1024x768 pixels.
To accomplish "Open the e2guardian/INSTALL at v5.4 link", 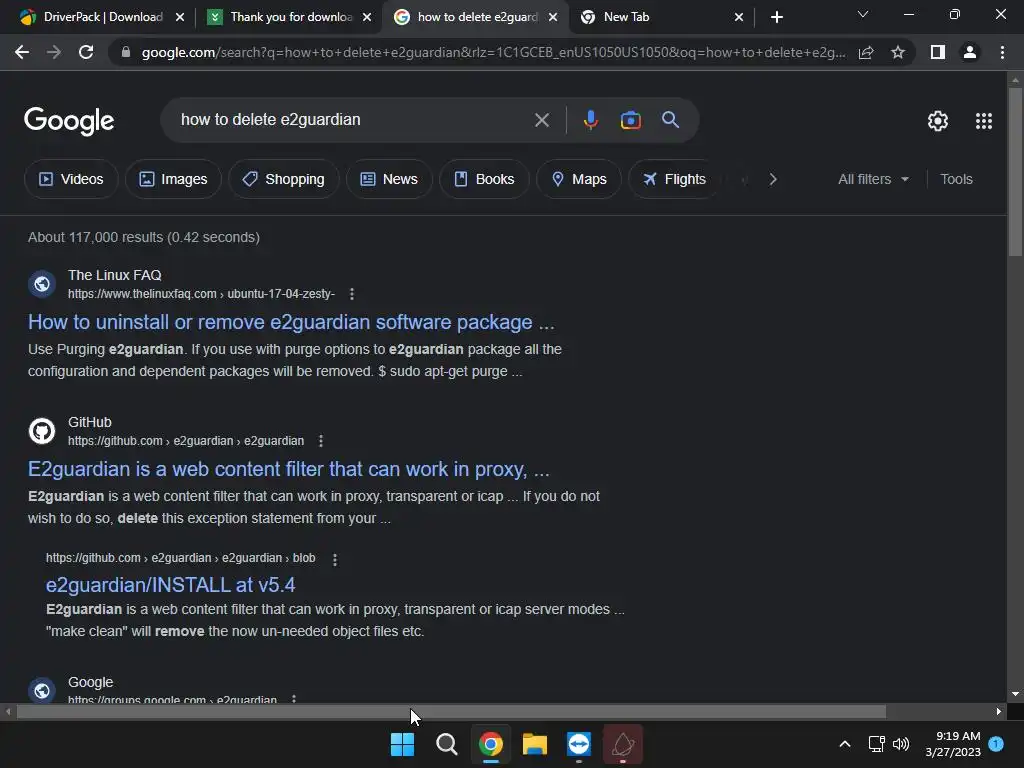I will pyautogui.click(x=170, y=584).
